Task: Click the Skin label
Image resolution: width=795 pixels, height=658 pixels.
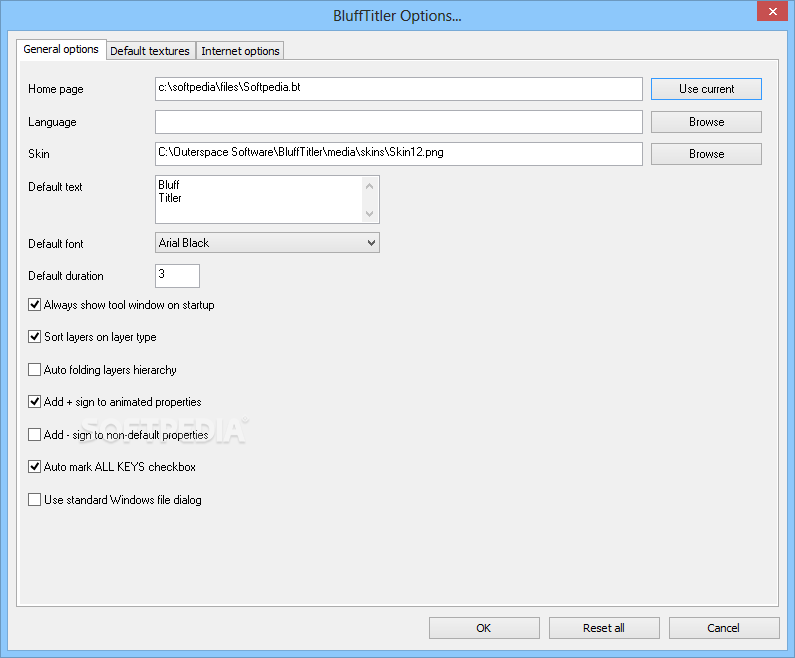Action: pyautogui.click(x=39, y=154)
